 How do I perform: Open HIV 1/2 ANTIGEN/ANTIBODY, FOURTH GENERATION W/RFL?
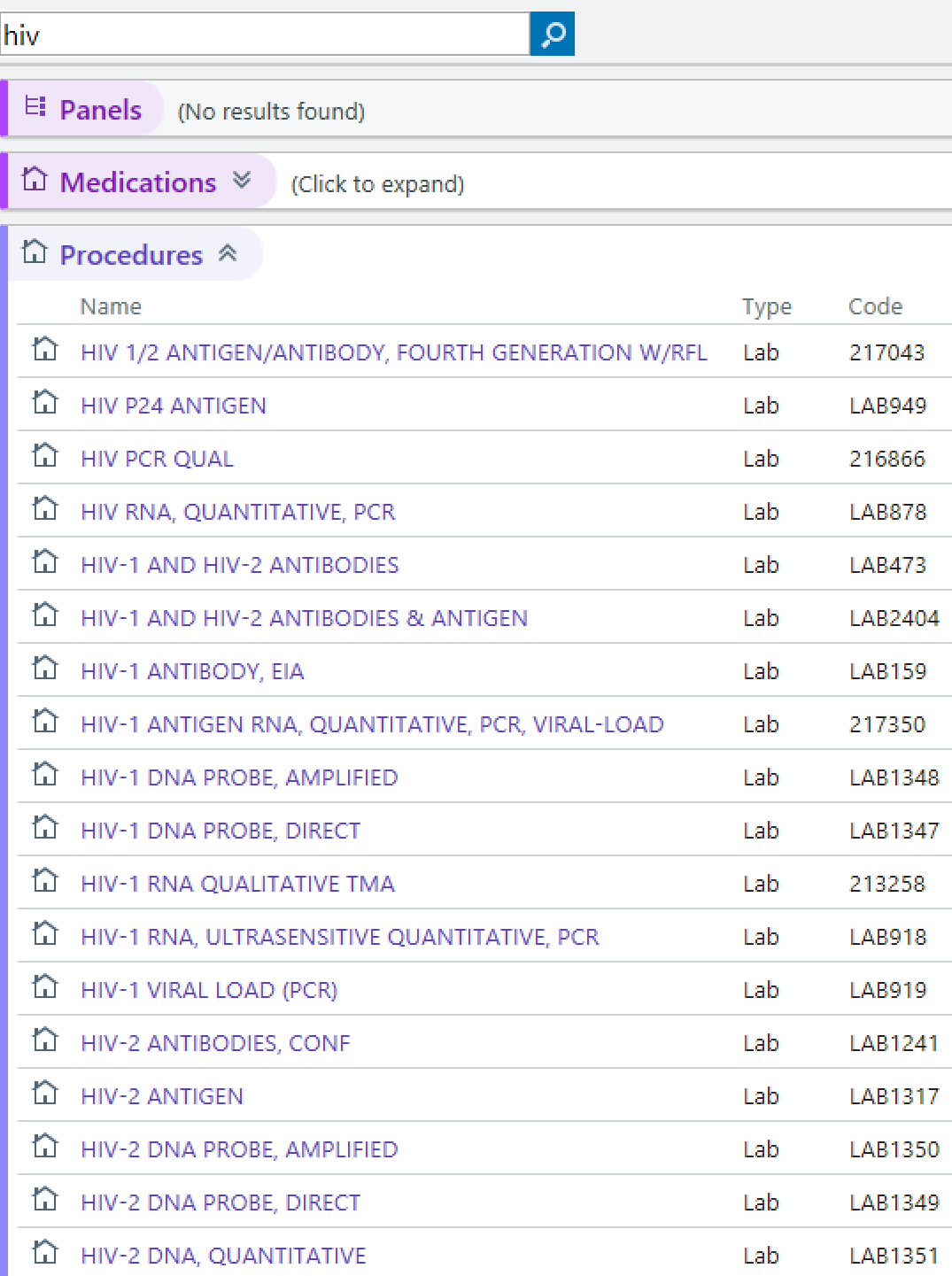point(393,352)
